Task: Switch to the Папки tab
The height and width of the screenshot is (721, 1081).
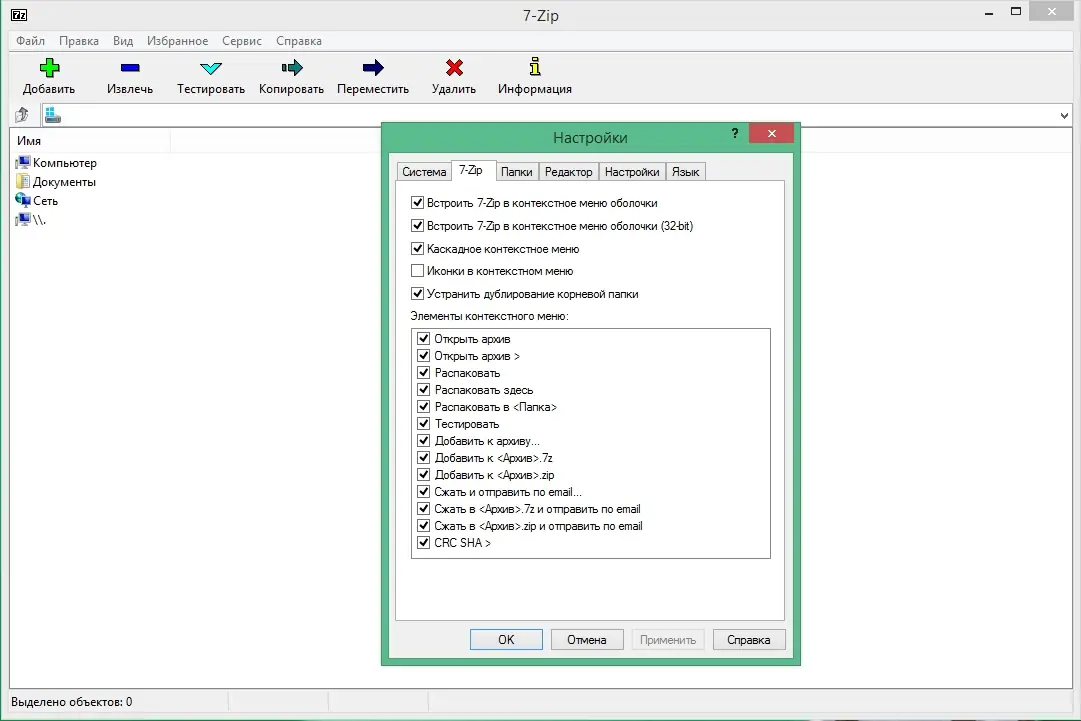Action: pyautogui.click(x=516, y=172)
